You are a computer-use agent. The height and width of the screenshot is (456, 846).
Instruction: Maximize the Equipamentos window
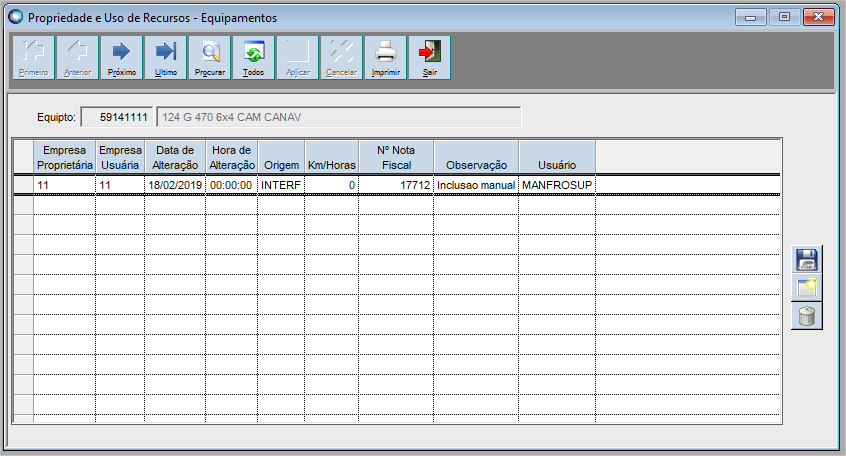tap(784, 17)
